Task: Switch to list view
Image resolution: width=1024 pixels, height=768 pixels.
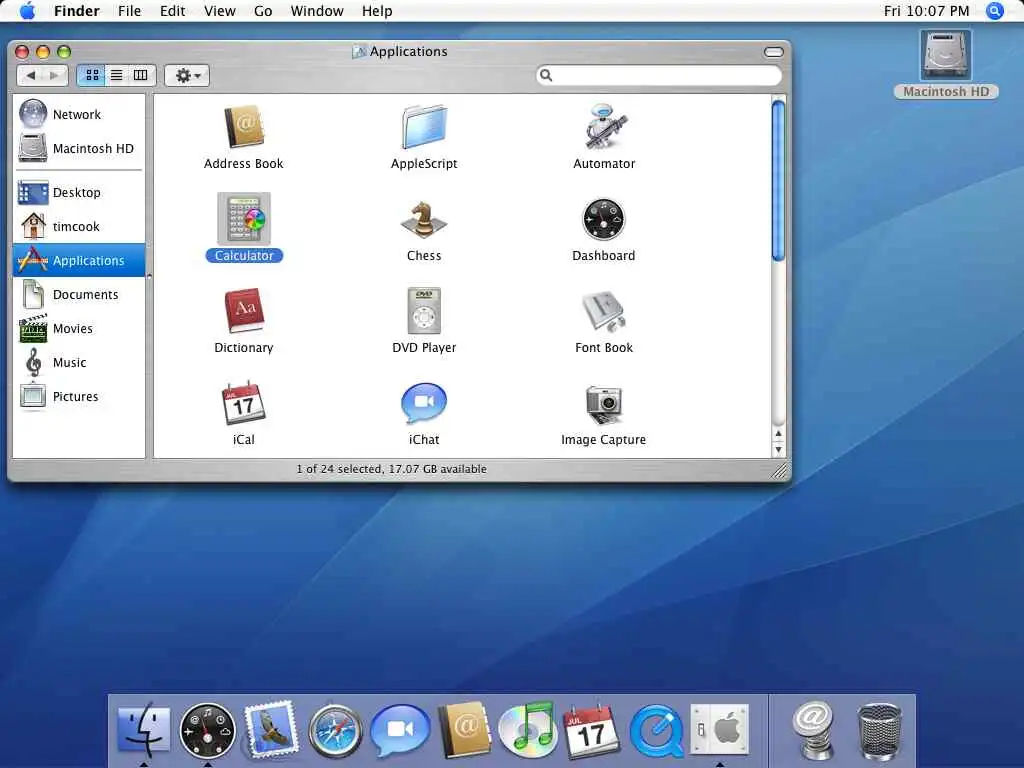Action: (116, 75)
